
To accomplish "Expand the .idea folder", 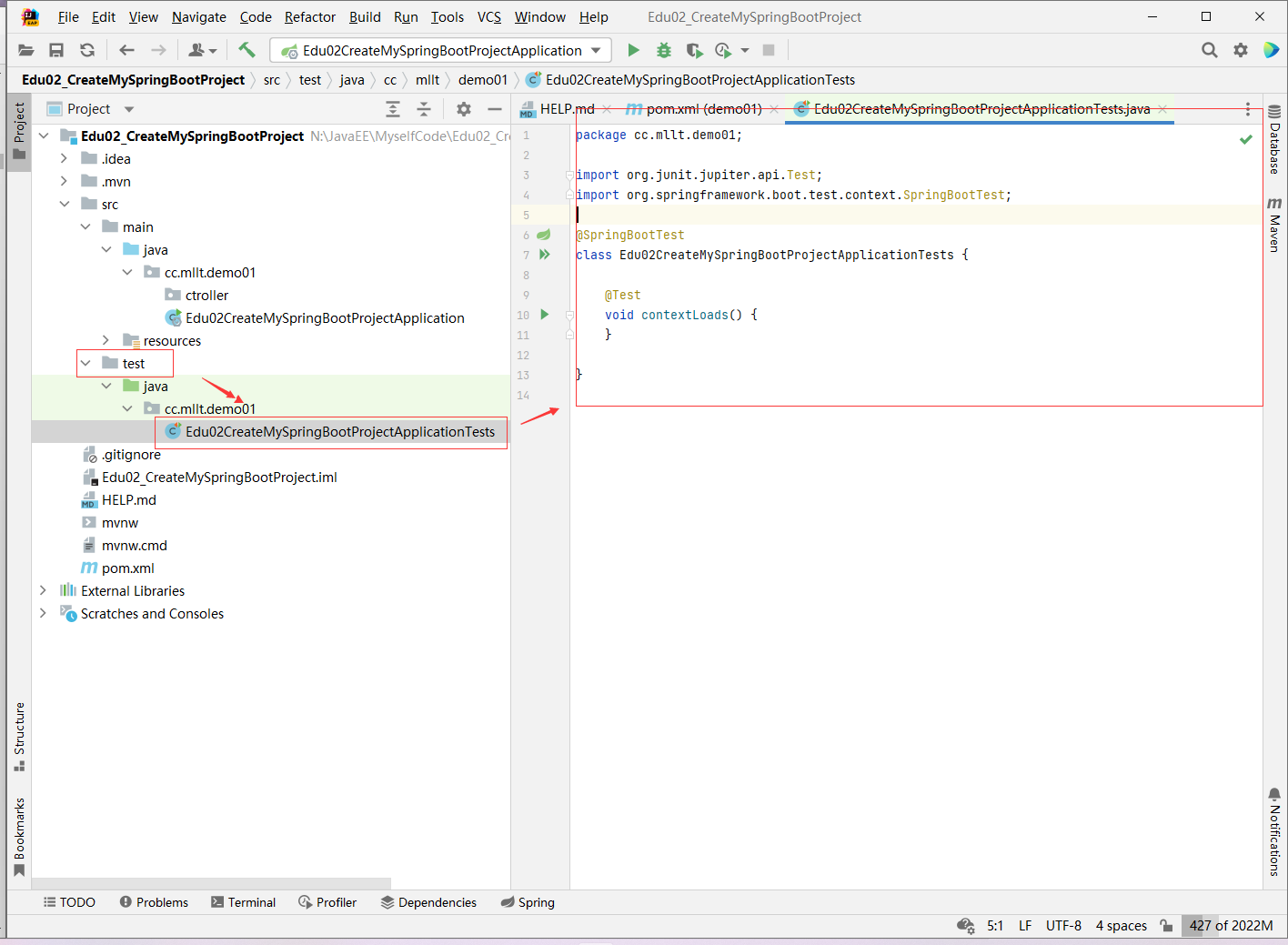I will click(64, 158).
